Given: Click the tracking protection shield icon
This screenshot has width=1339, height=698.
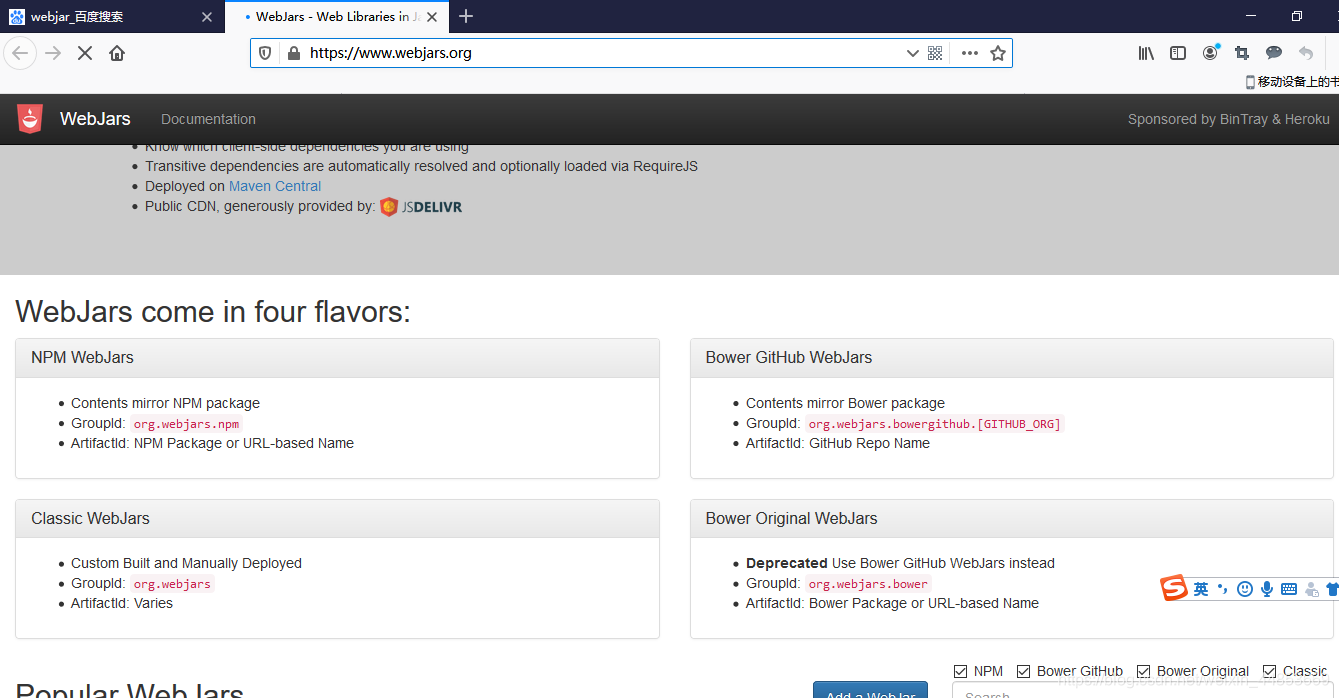Looking at the screenshot, I should tap(265, 53).
